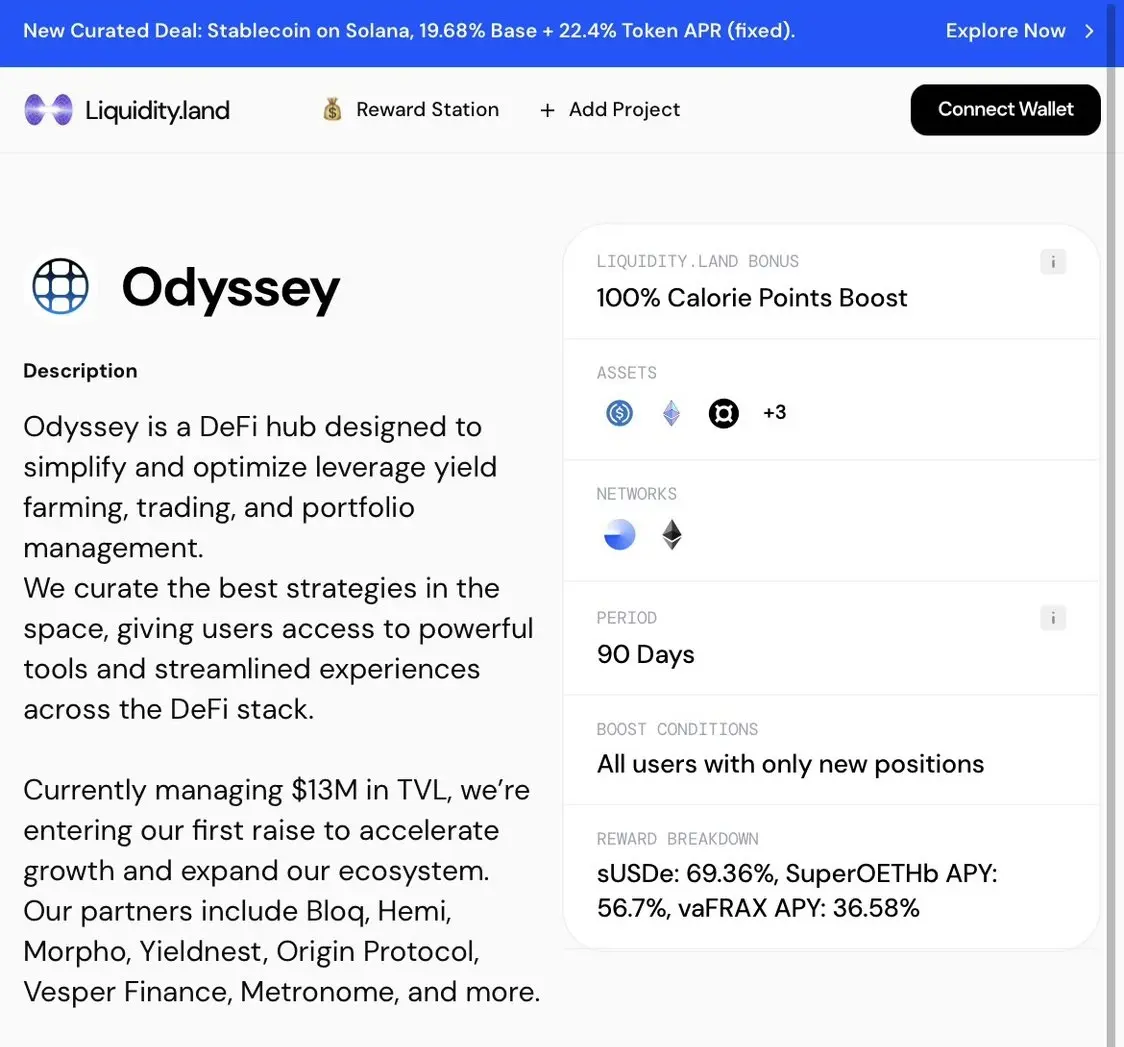Click the Odyssey project title

click(230, 287)
